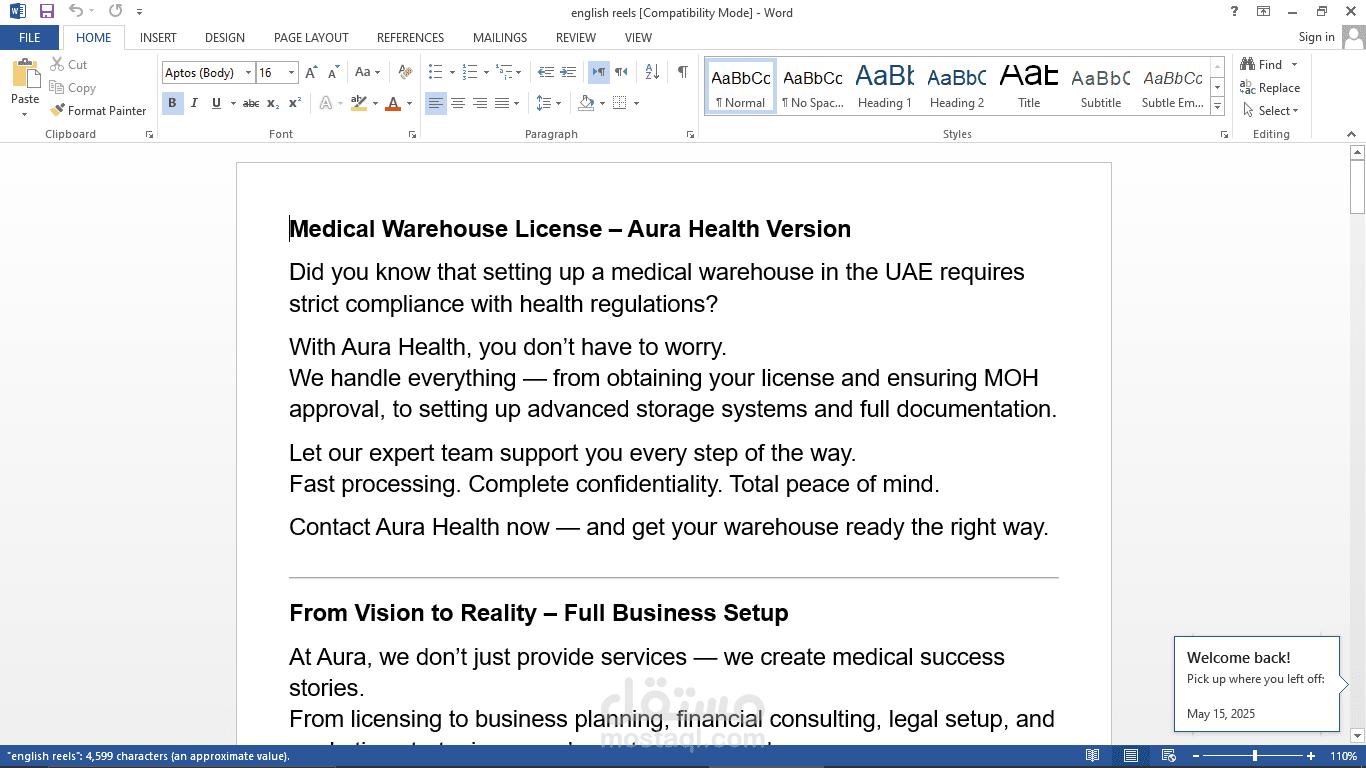
Task: Toggle left-to-right text direction
Action: point(598,73)
